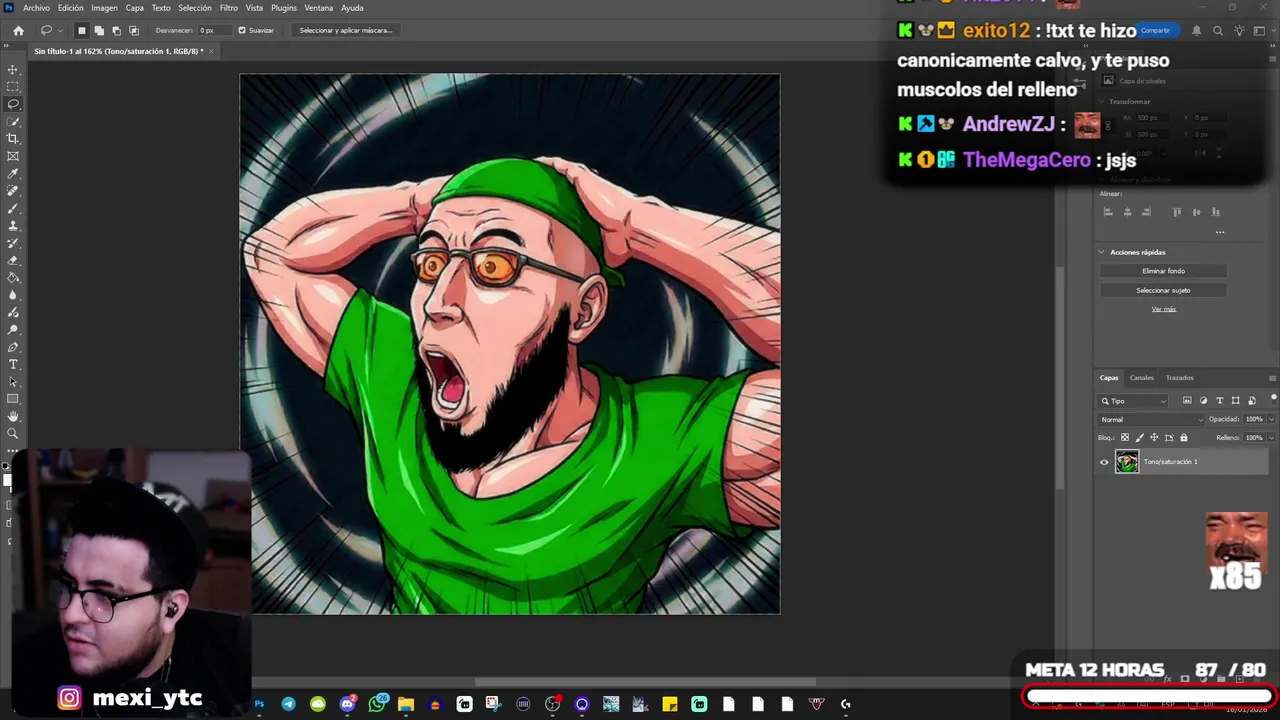Screen dimensions: 1280x720
Task: Click align vertical centers icon
Action: click(x=1196, y=212)
